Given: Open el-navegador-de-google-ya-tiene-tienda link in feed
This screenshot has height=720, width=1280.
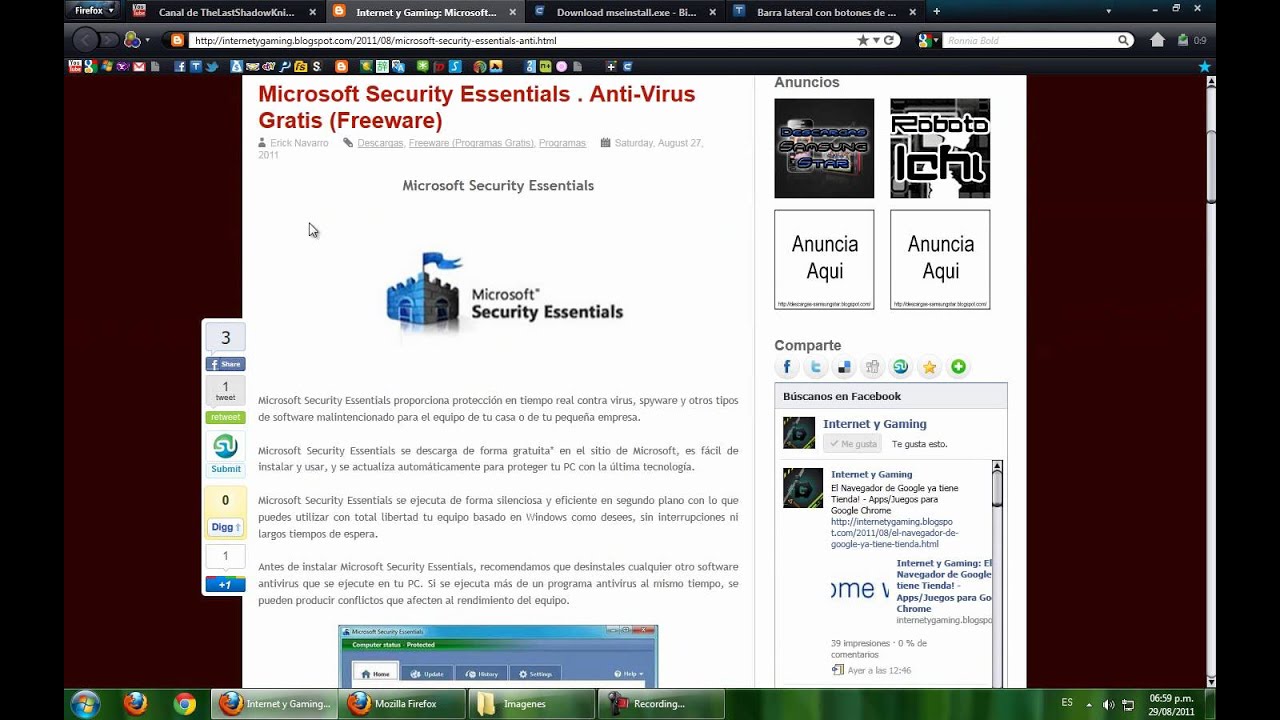Looking at the screenshot, I should (894, 533).
